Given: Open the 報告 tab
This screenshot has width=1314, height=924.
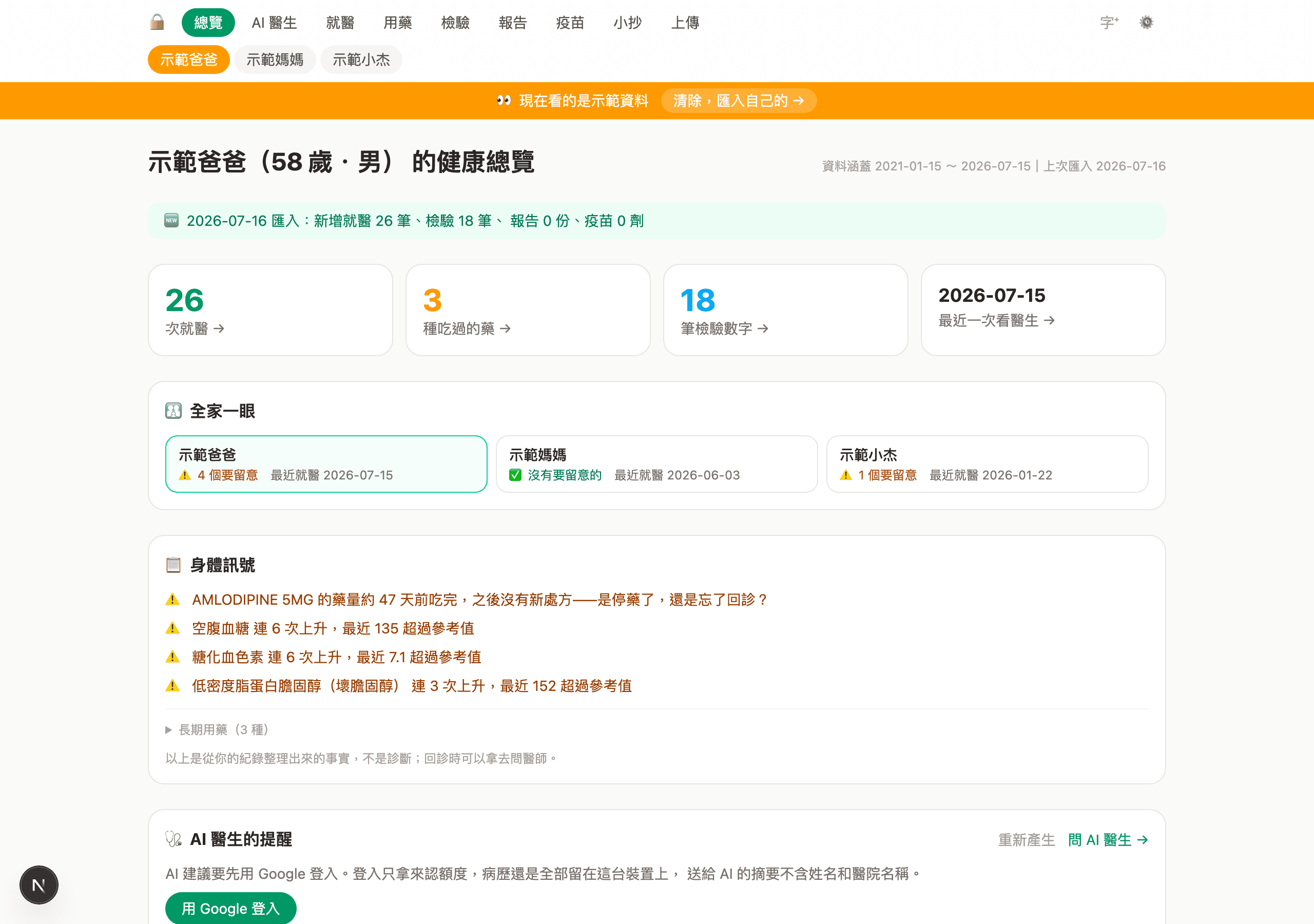Looking at the screenshot, I should click(x=513, y=22).
